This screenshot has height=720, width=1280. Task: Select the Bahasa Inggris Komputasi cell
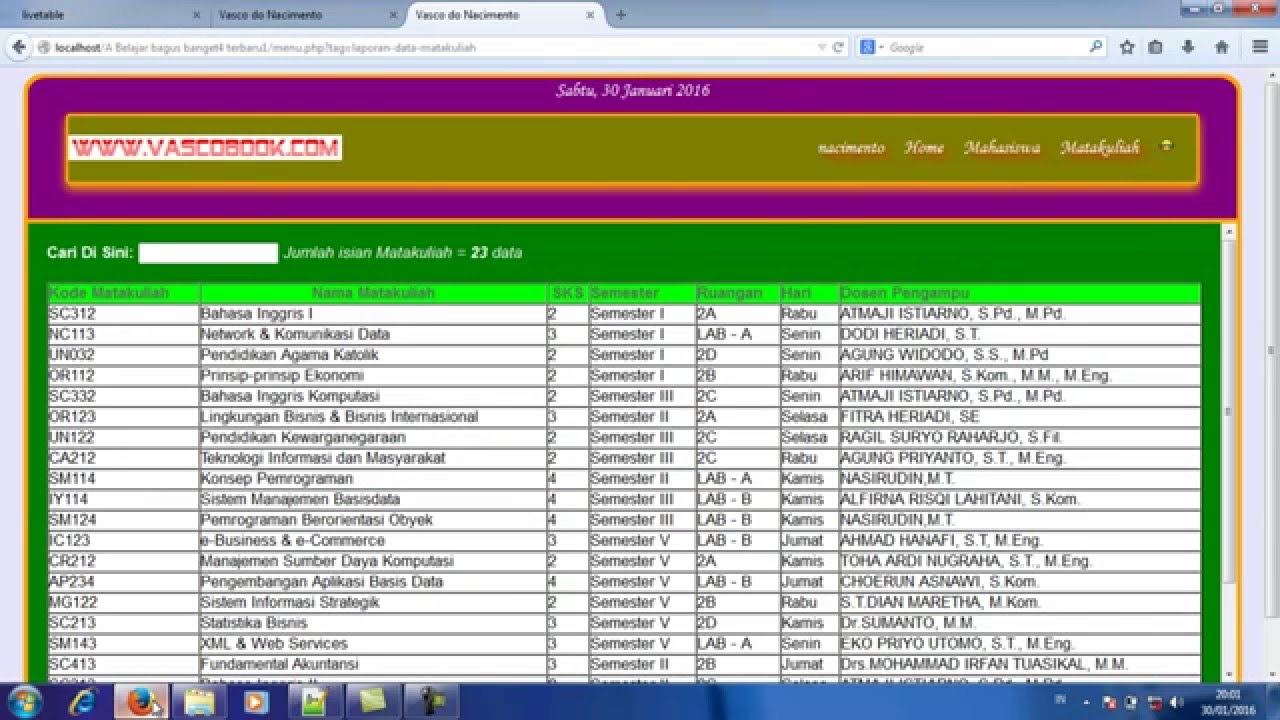373,396
